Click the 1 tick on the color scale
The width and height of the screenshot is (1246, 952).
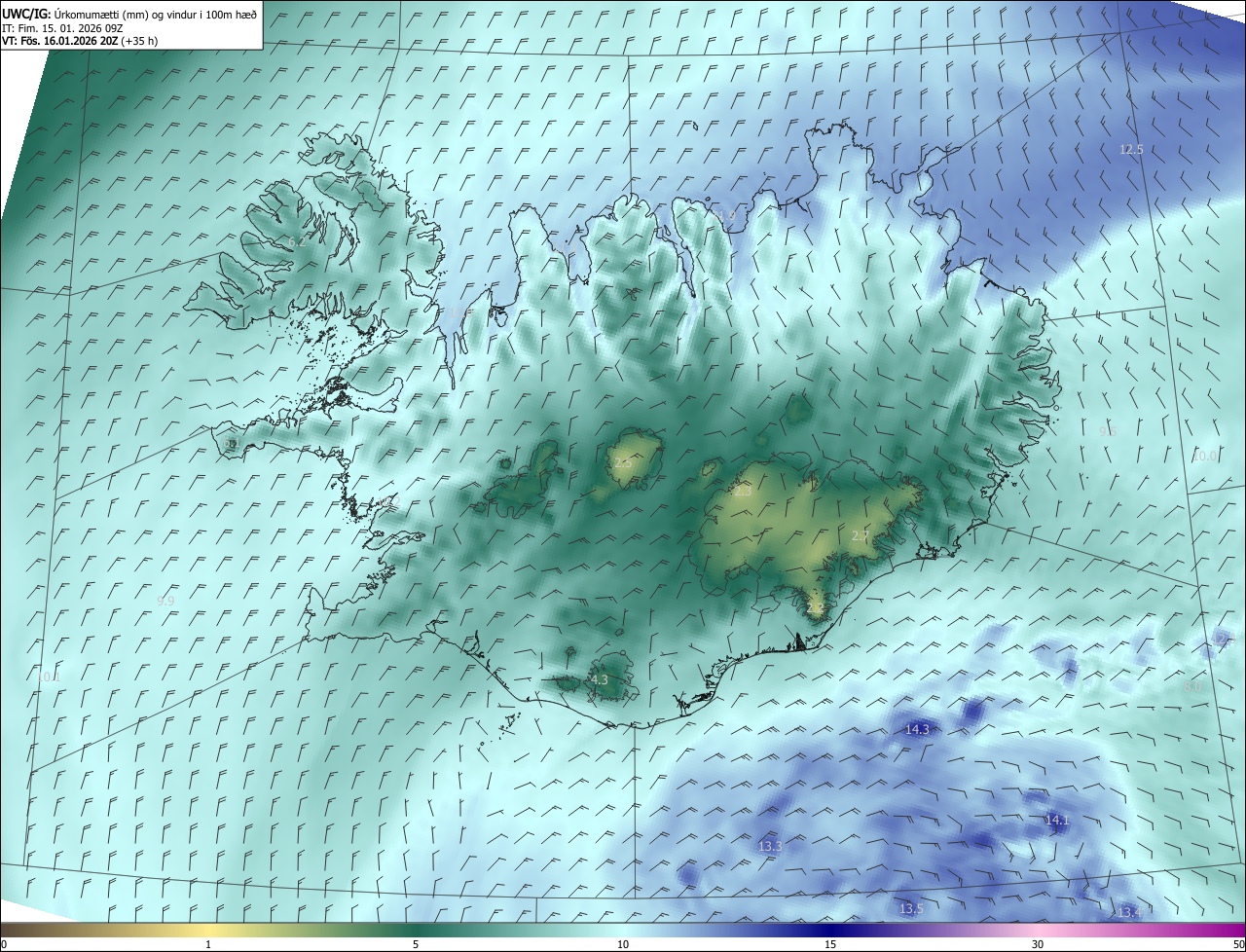point(208,945)
